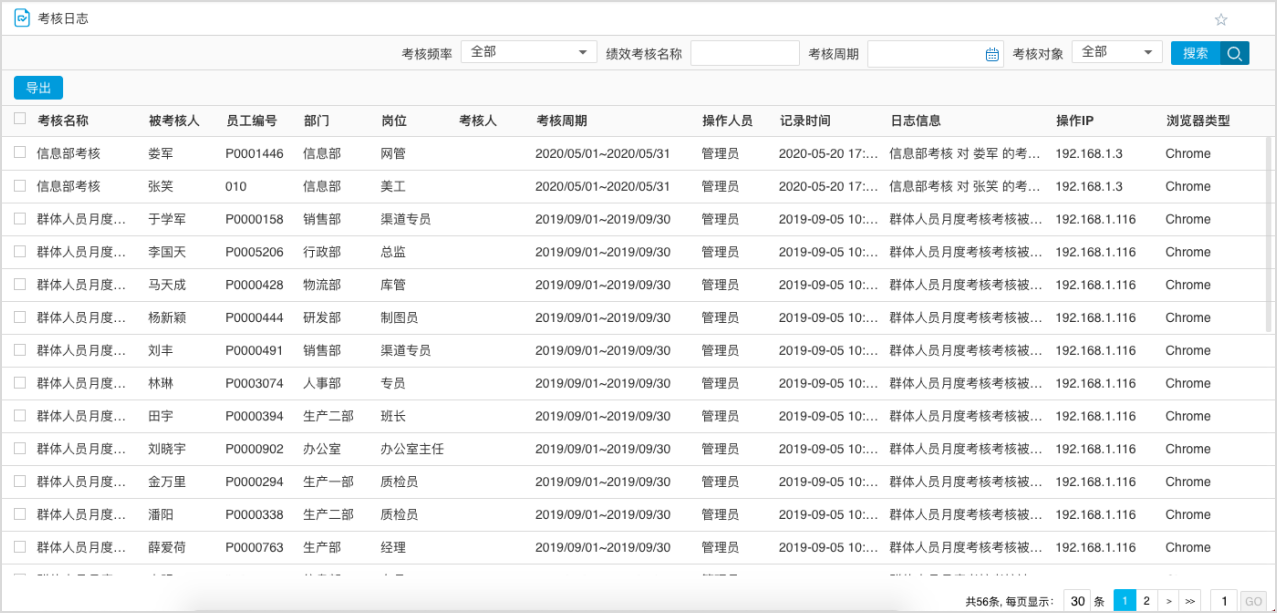Click the GO page jump button
This screenshot has width=1277, height=613.
1252,601
